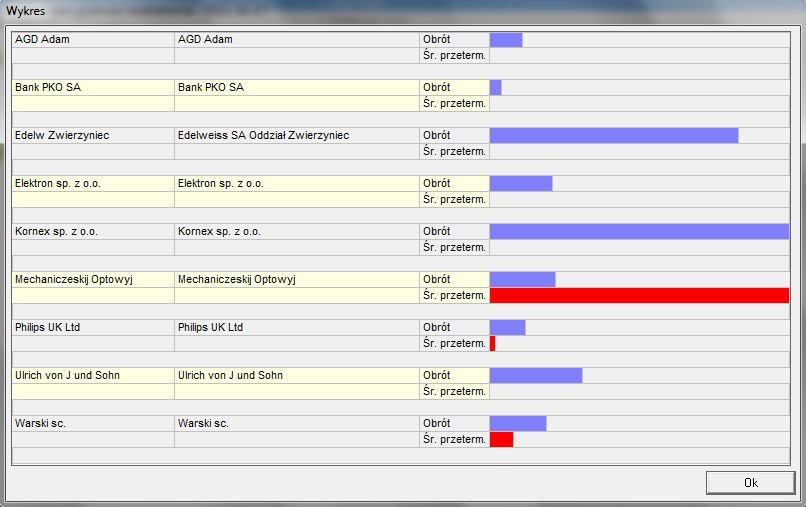The height and width of the screenshot is (507, 806).
Task: Click the Wykres window title bar
Action: (x=403, y=11)
